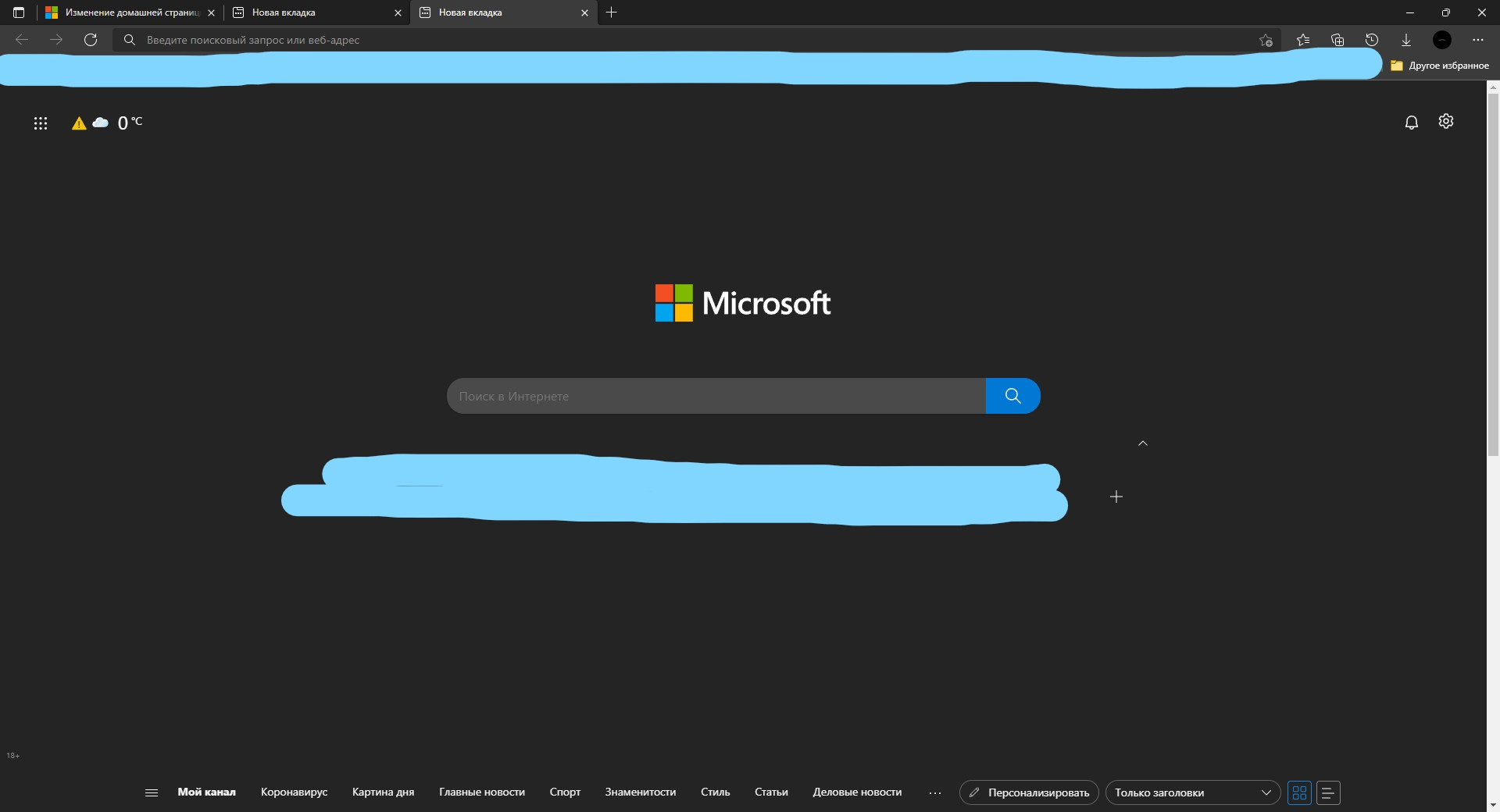This screenshot has width=1500, height=812.
Task: Select the Коронавирус feed tab
Action: point(295,792)
